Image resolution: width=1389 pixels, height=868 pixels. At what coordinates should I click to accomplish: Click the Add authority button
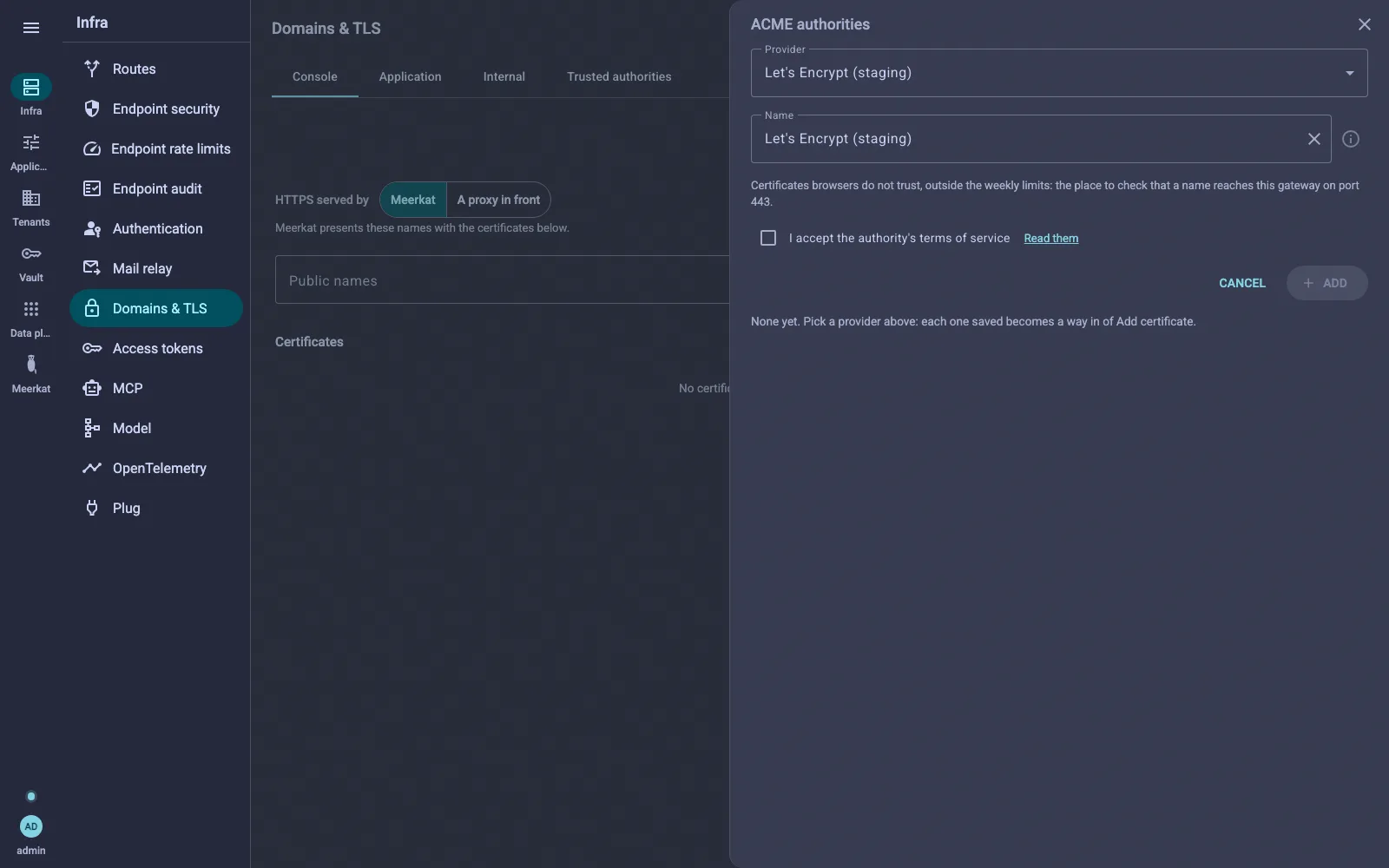pyautogui.click(x=1326, y=283)
